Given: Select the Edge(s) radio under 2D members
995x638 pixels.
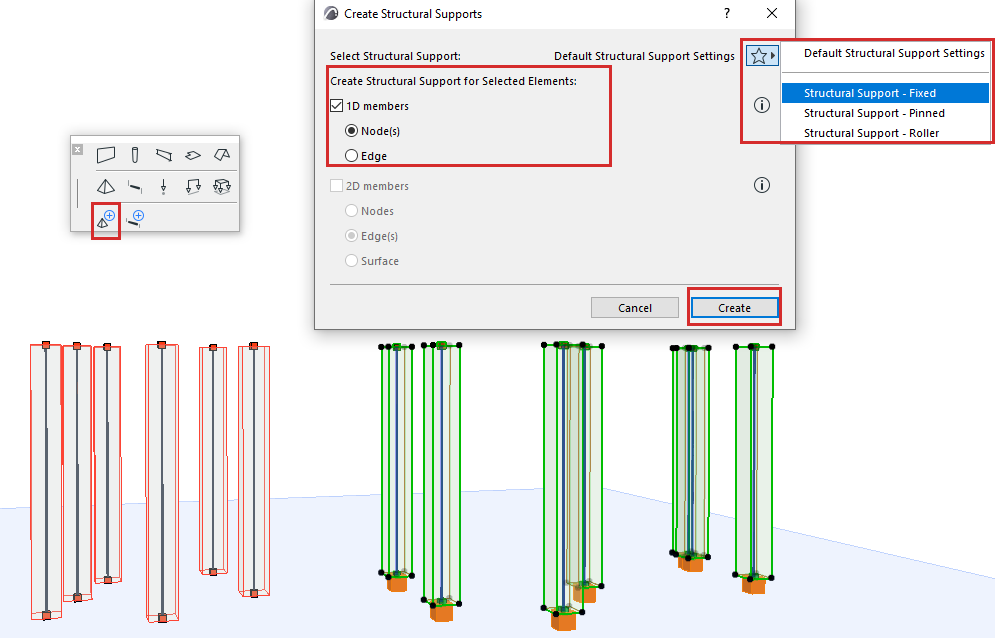Looking at the screenshot, I should click(351, 236).
